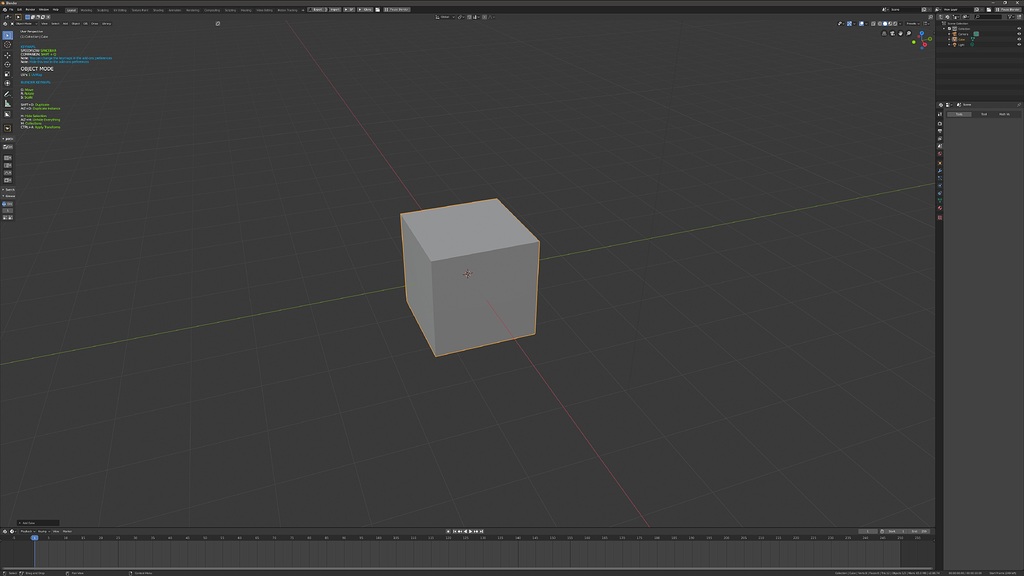Screen dimensions: 1024x576
Task: Switch viewport shading to Wireframe
Action: pyautogui.click(x=880, y=24)
